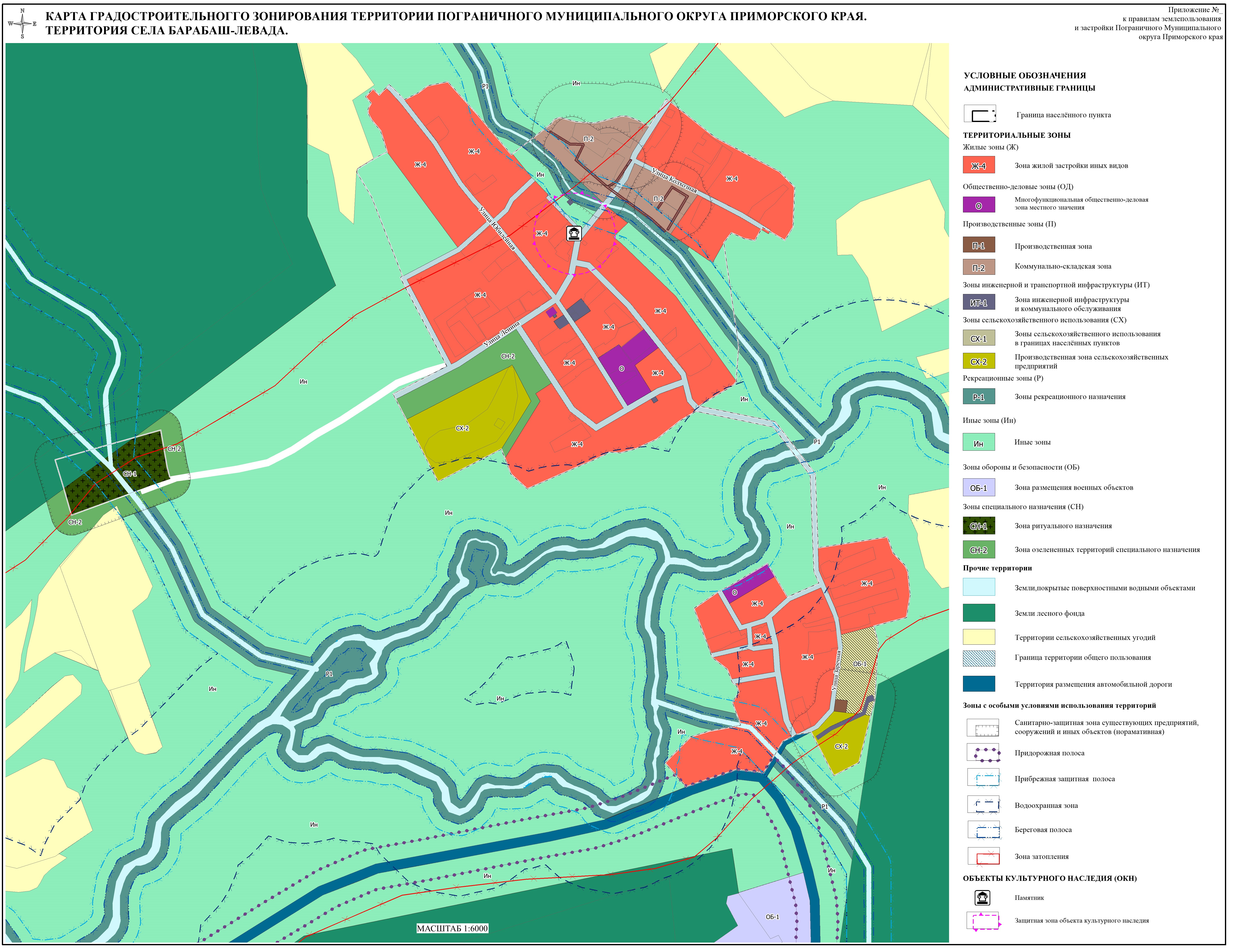Screen dimensions: 1236x952
Task: Click the dark СН-1 legend swatch
Action: click(x=979, y=526)
